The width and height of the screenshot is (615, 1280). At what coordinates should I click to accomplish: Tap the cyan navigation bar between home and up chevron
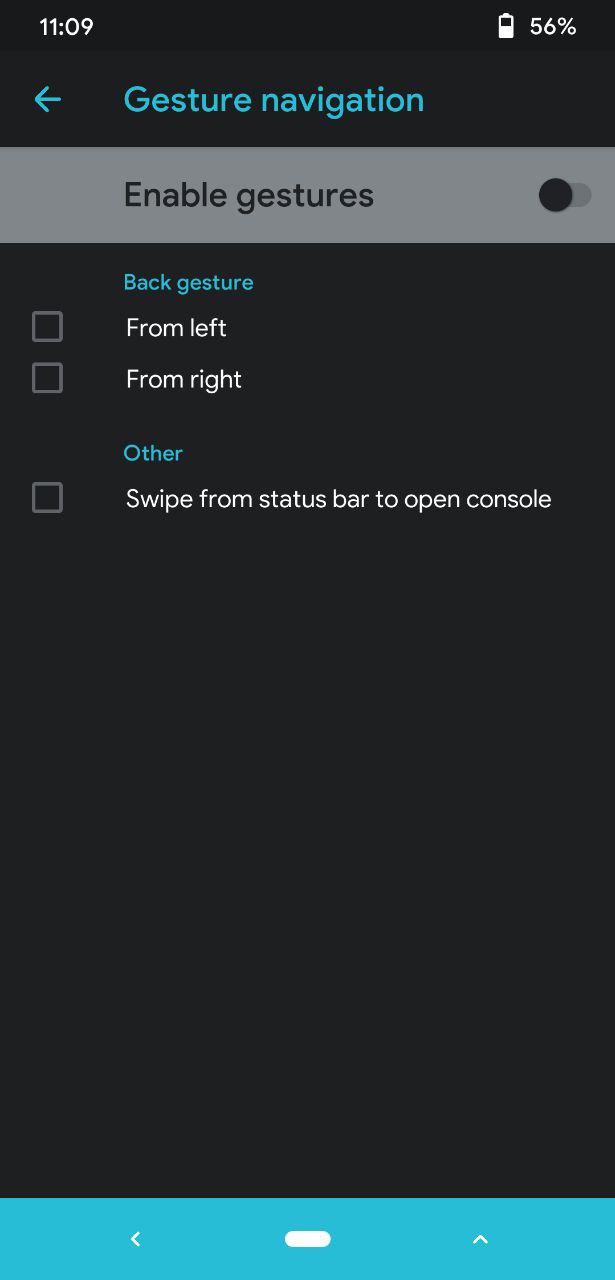pos(400,1239)
